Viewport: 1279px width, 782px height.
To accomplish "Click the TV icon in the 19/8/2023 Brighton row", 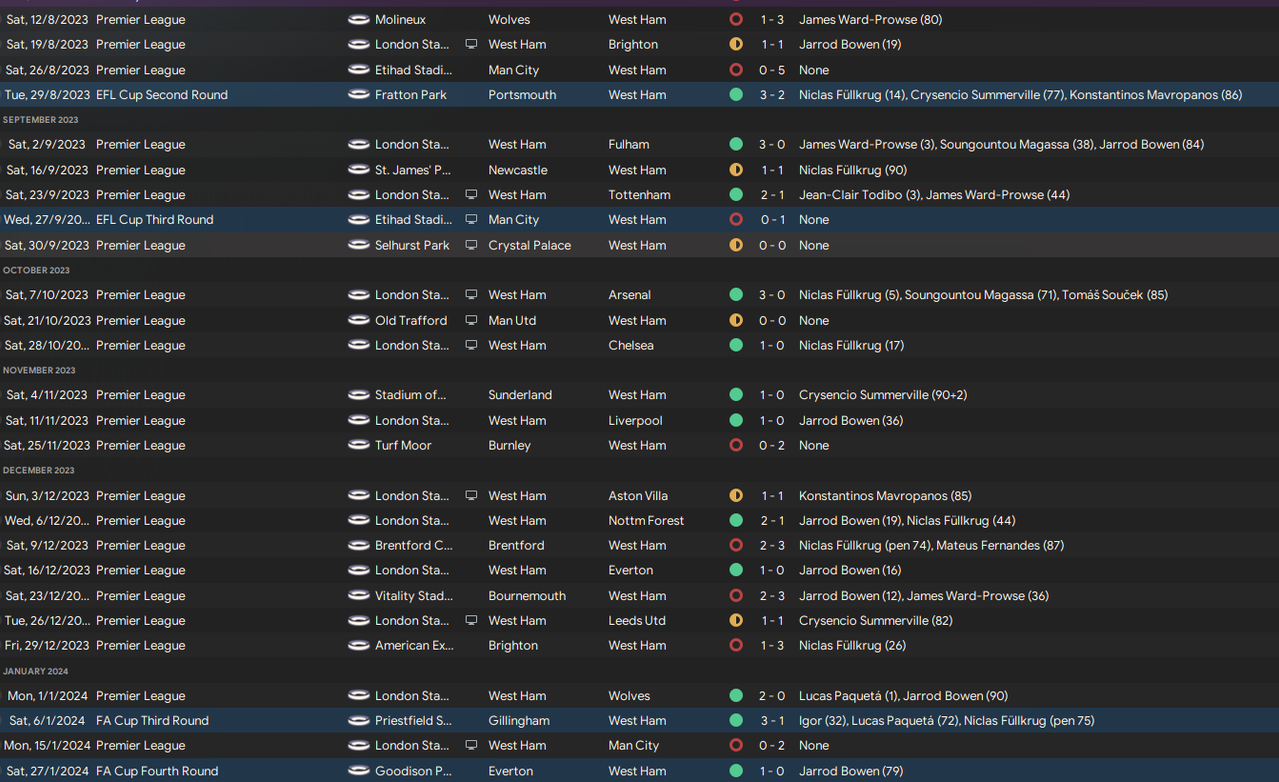I will coord(471,45).
